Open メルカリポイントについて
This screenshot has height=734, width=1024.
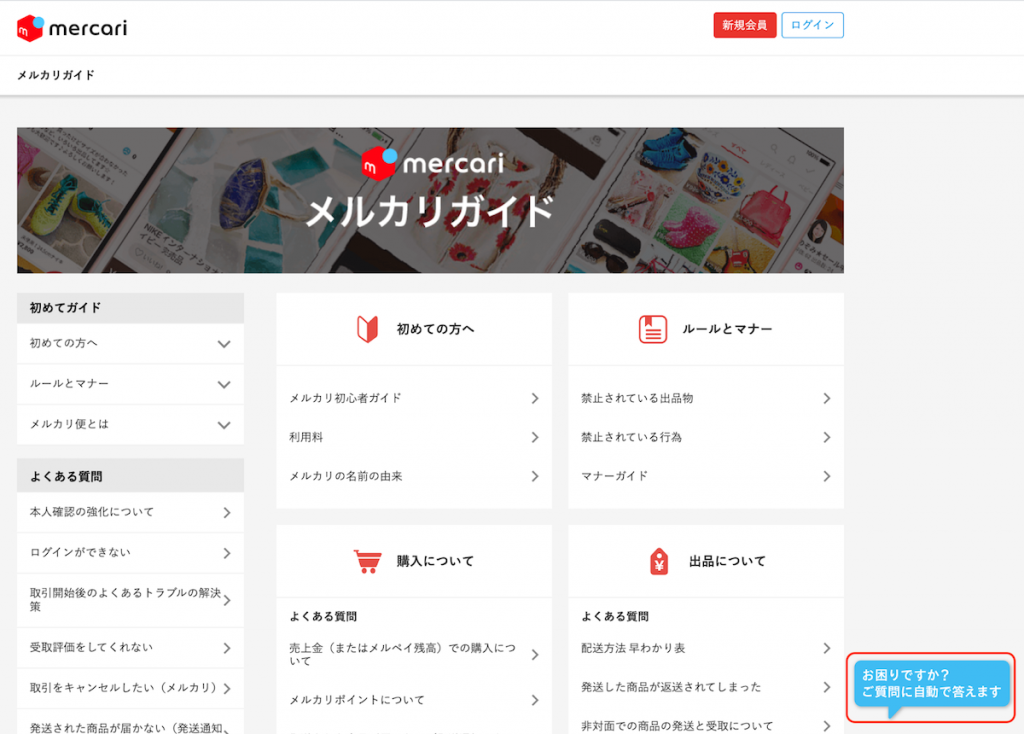414,700
